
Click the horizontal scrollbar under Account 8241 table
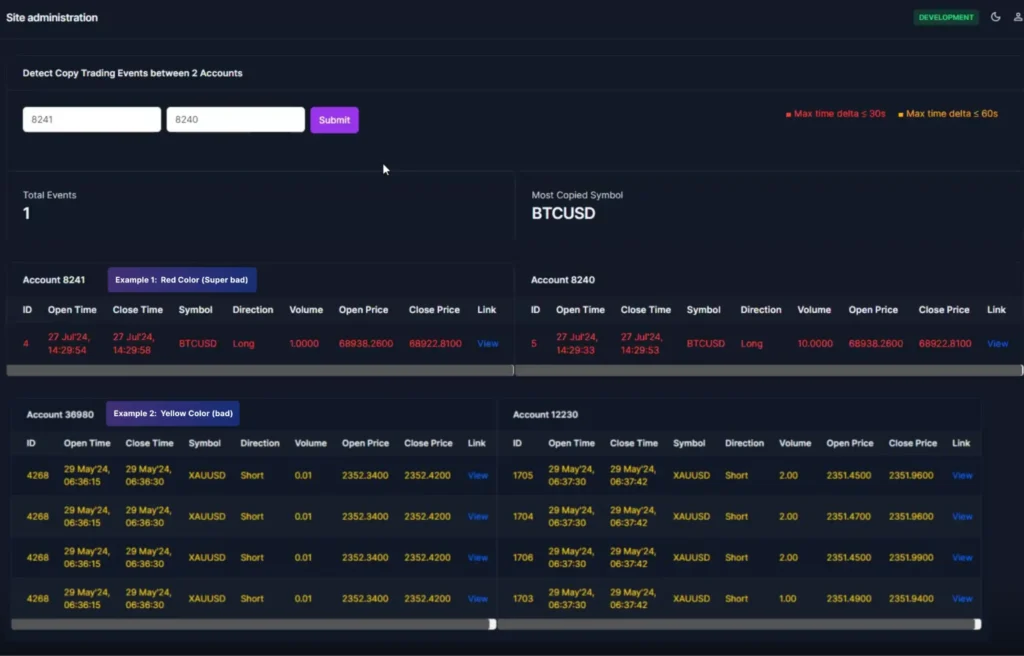click(259, 370)
